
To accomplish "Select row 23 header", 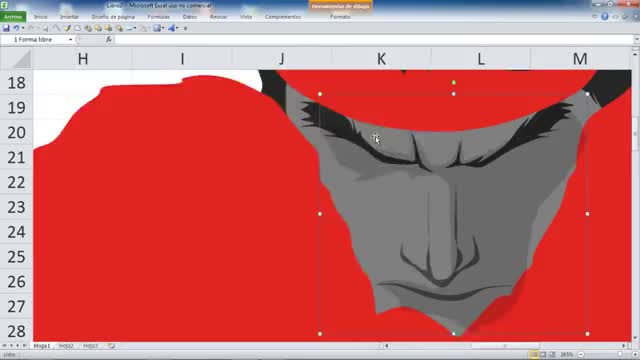I will (x=16, y=207).
